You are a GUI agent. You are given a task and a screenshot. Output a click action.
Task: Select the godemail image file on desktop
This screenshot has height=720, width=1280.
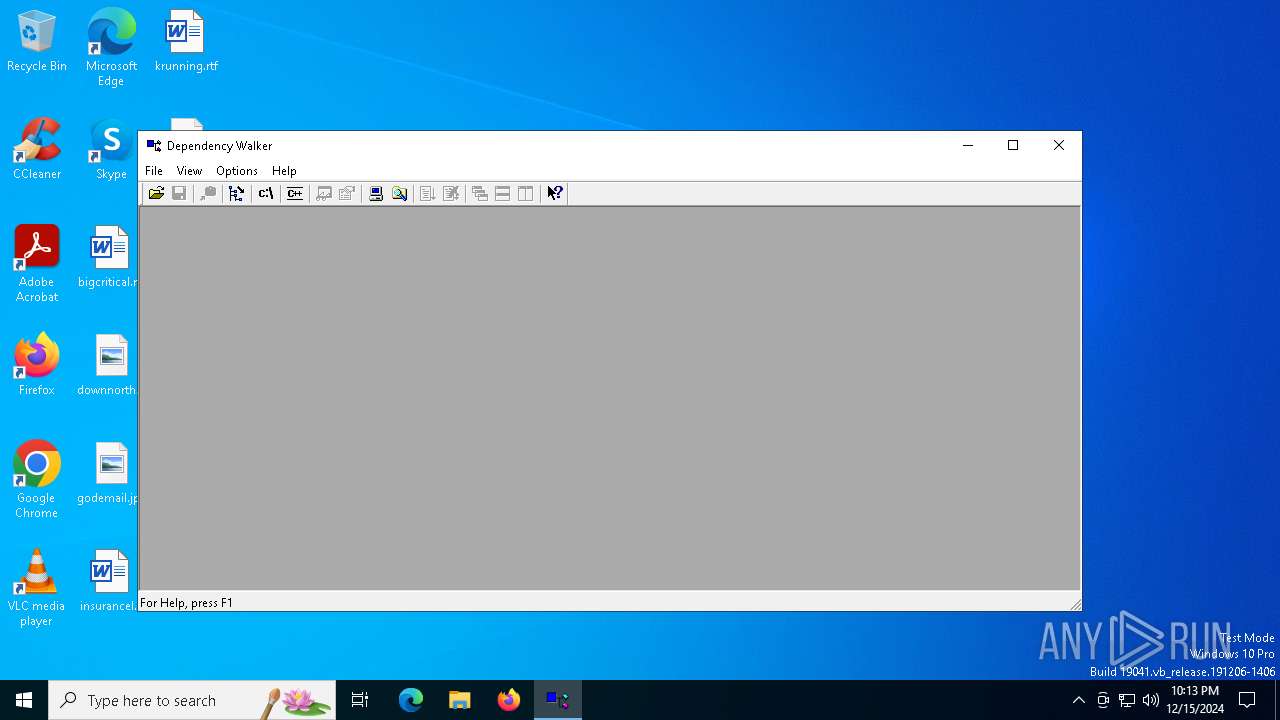point(108,473)
